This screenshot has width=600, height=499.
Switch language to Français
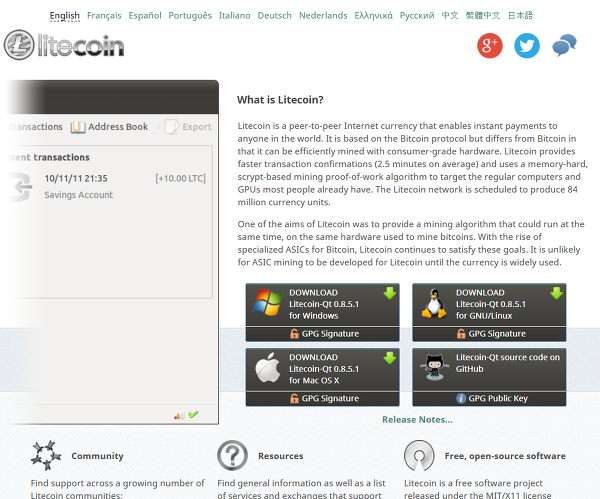[x=104, y=16]
